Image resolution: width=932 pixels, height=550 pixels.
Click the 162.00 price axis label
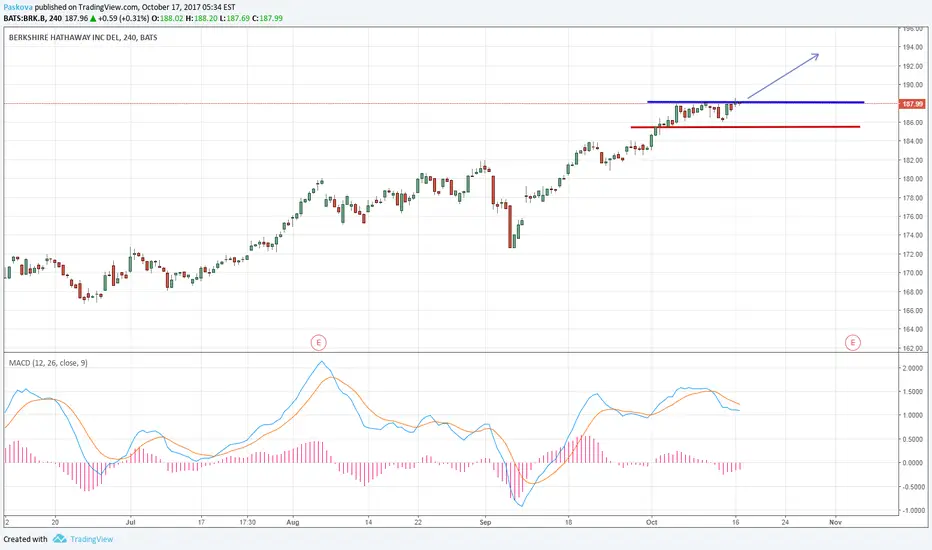point(912,348)
